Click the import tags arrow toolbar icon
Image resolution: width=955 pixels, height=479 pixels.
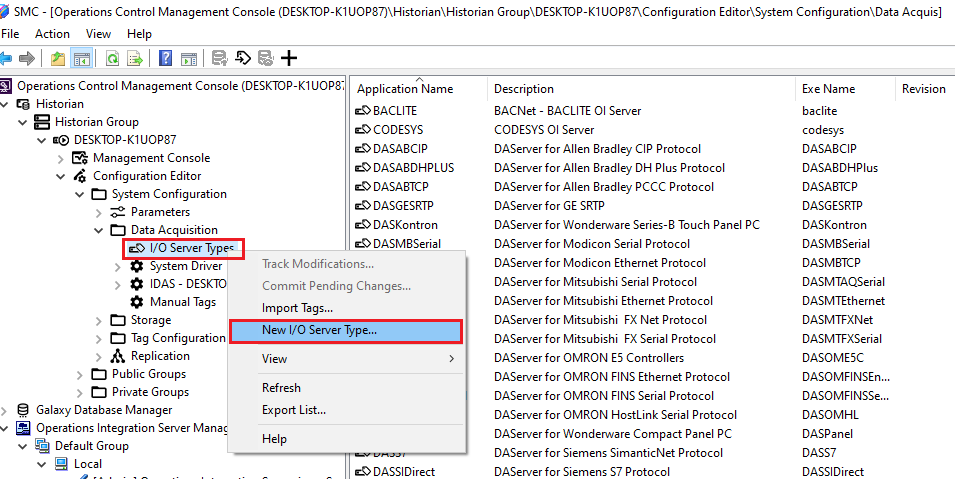coord(243,59)
